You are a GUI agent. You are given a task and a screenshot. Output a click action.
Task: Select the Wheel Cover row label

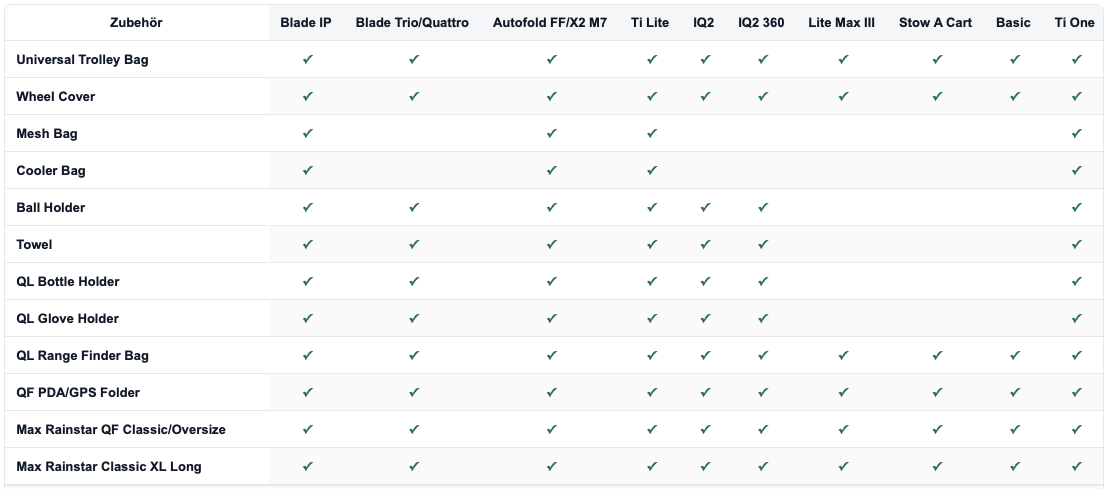click(x=55, y=96)
